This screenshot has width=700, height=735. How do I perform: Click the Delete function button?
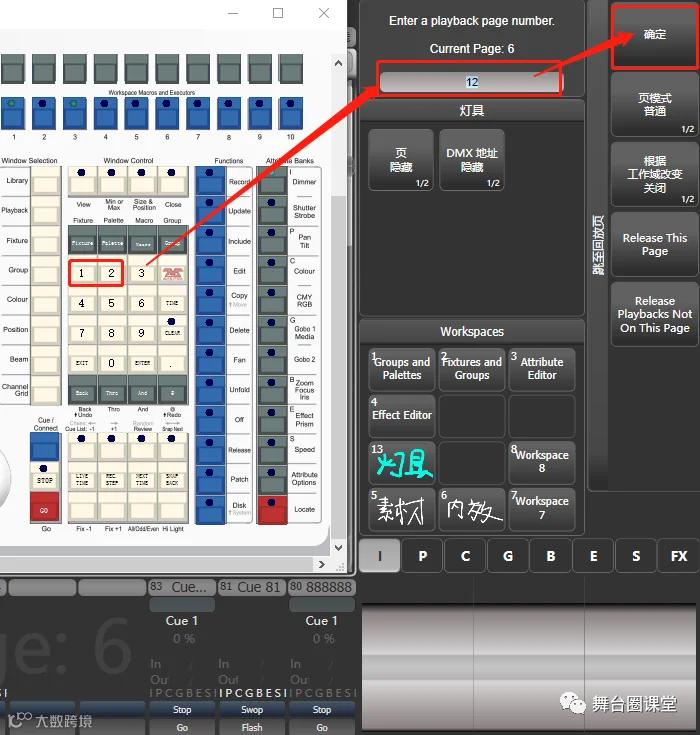210,330
